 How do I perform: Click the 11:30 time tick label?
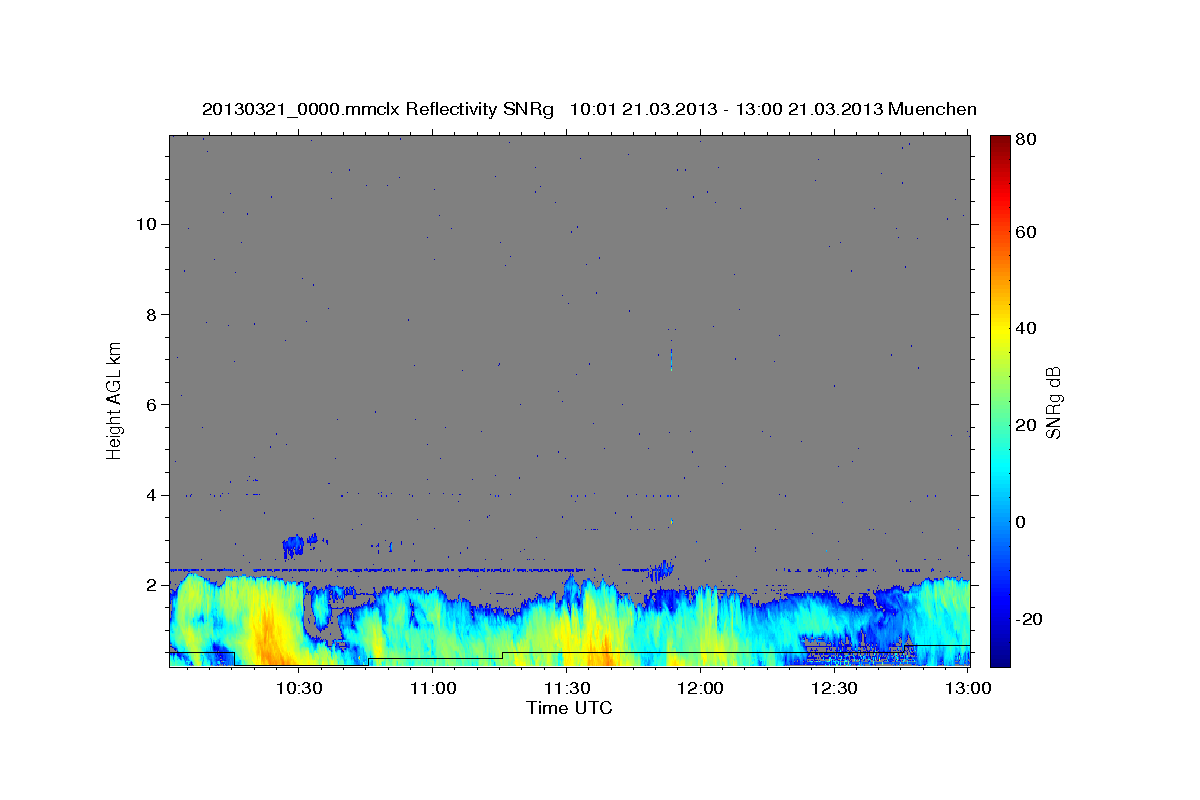coord(567,688)
